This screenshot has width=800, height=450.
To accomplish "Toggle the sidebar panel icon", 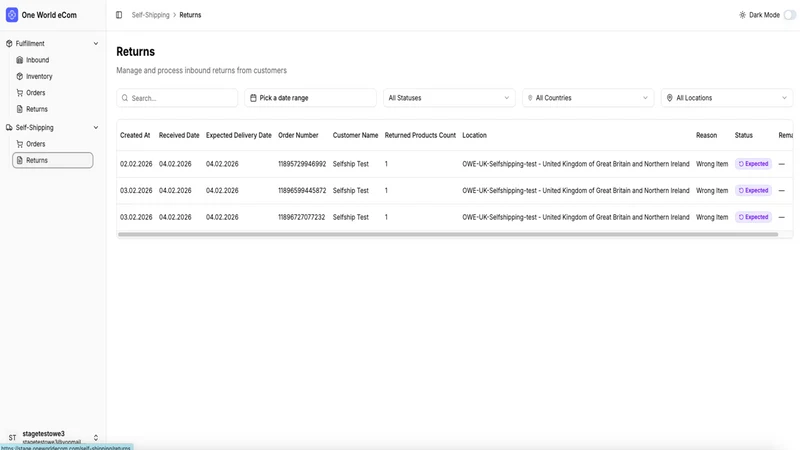I will pos(119,15).
